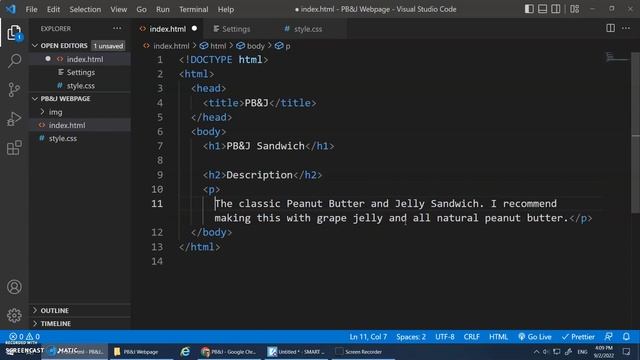Open index.html in the PB&J Webpage folder
Image resolution: width=640 pixels, height=360 pixels.
pyautogui.click(x=80, y=125)
